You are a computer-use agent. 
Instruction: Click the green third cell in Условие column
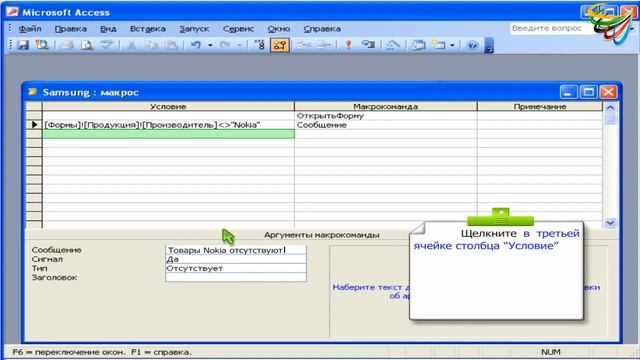tap(168, 134)
